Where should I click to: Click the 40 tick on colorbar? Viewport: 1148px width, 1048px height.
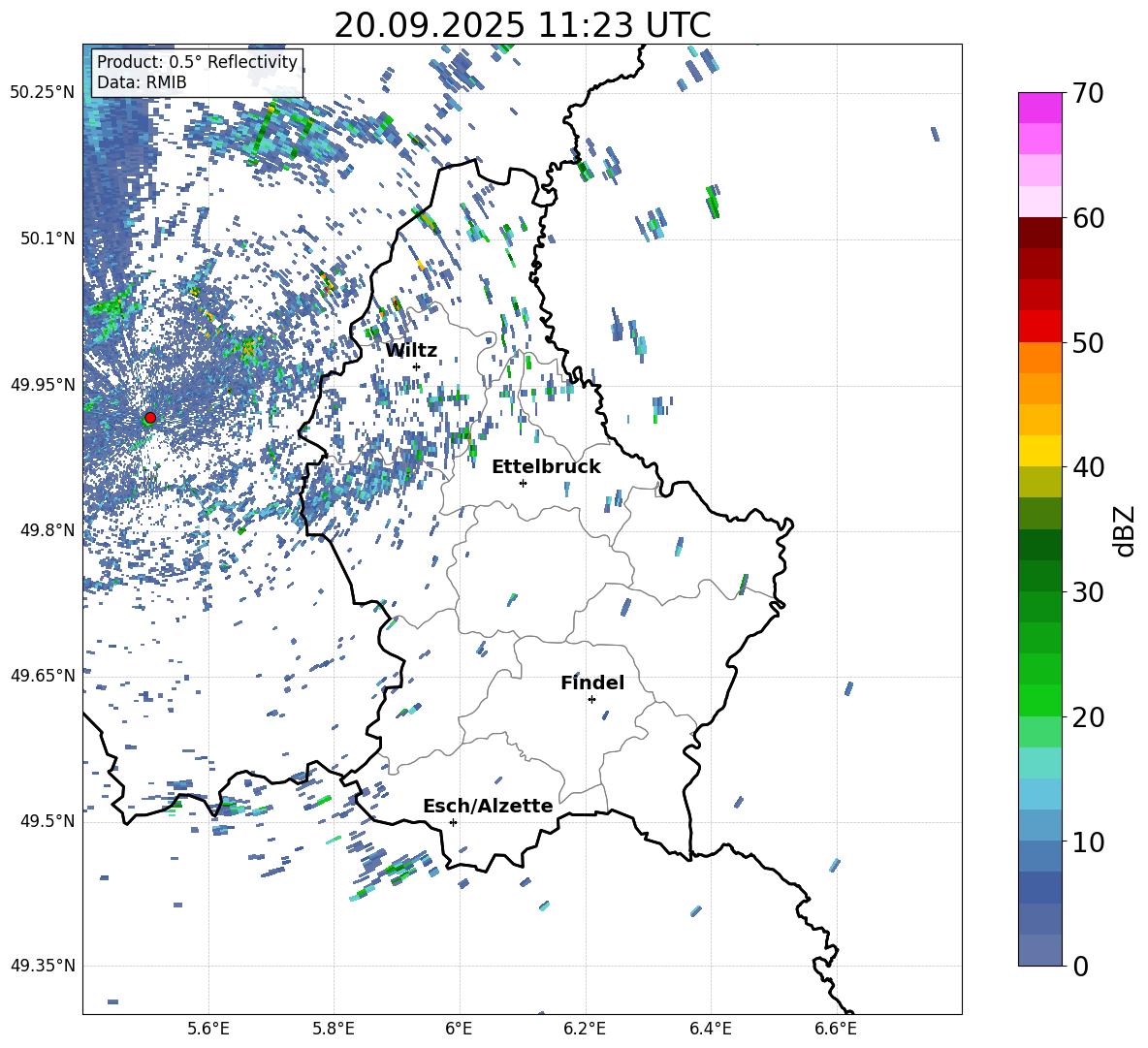click(1088, 467)
